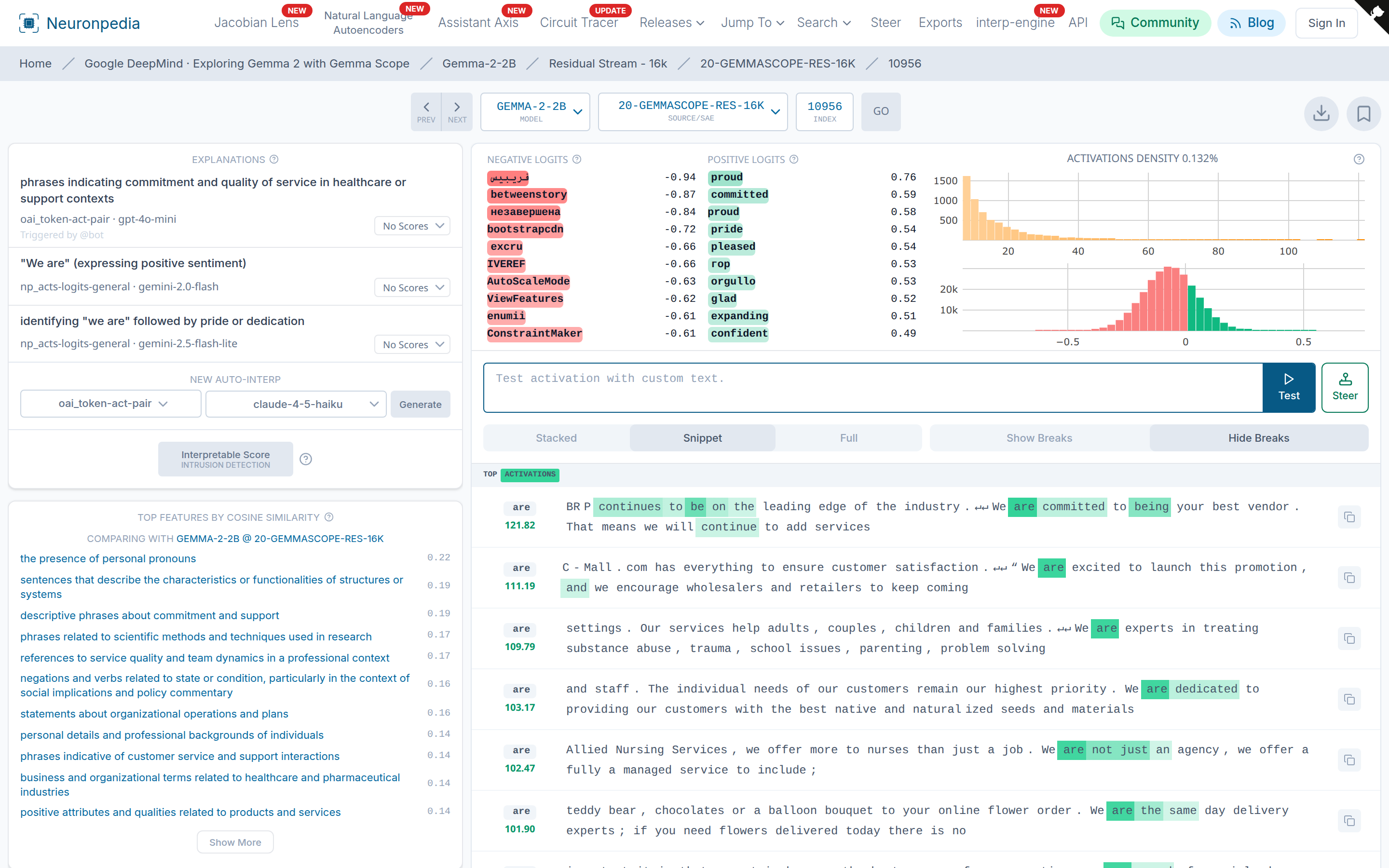
Task: Select Stacked view mode
Action: coord(556,438)
